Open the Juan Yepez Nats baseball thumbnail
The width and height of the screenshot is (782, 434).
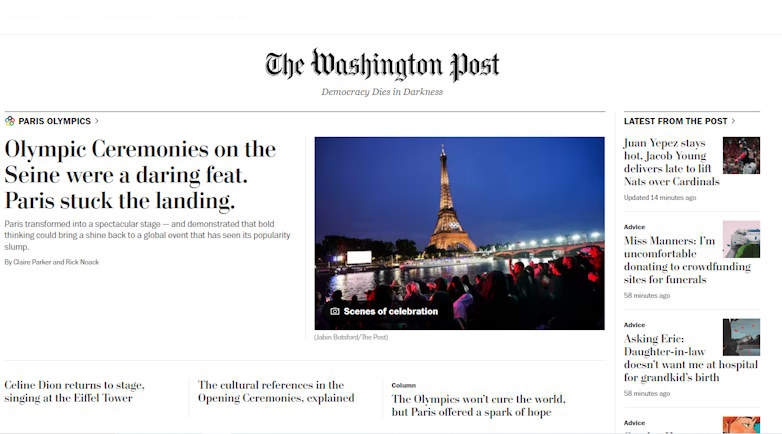tap(741, 155)
